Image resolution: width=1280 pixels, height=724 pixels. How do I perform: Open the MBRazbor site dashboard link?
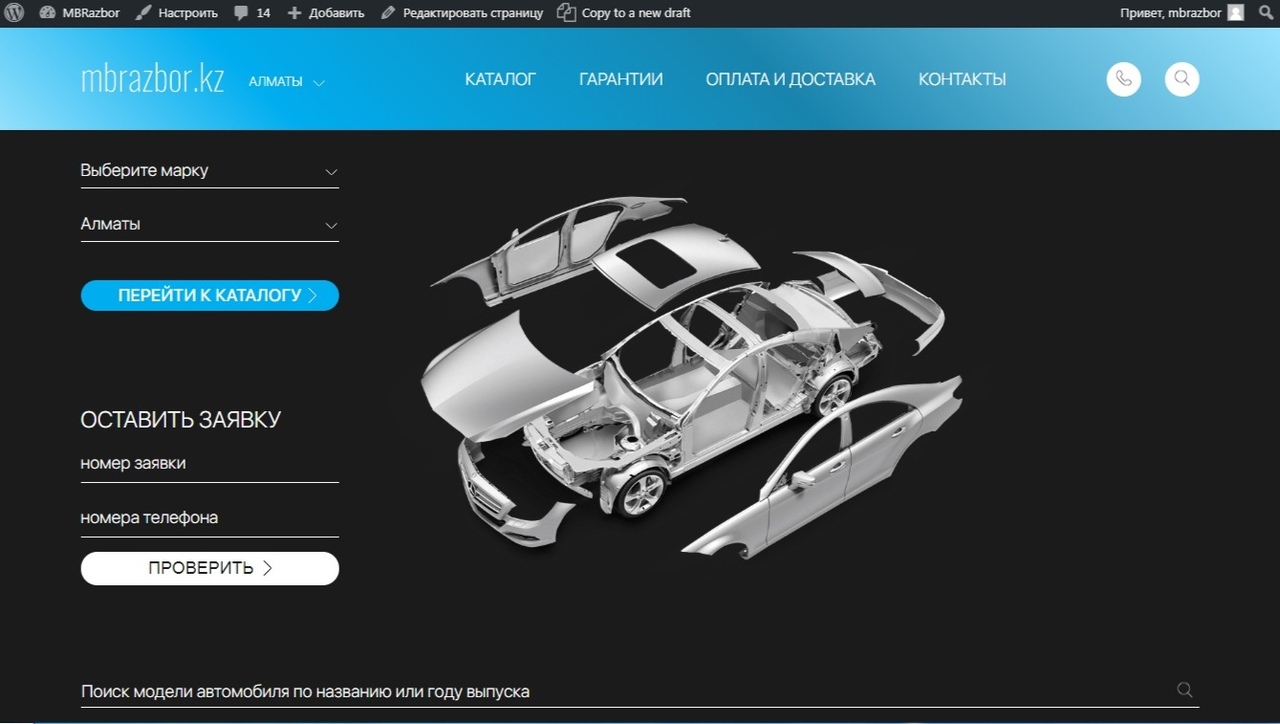[80, 13]
